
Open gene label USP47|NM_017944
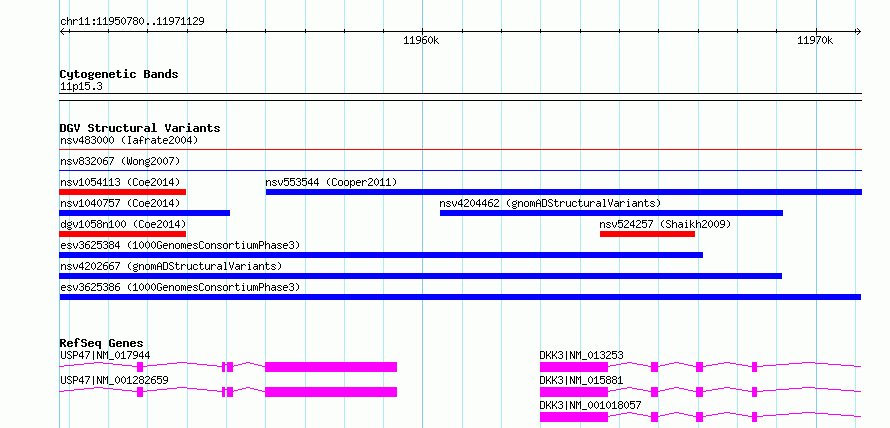point(105,355)
